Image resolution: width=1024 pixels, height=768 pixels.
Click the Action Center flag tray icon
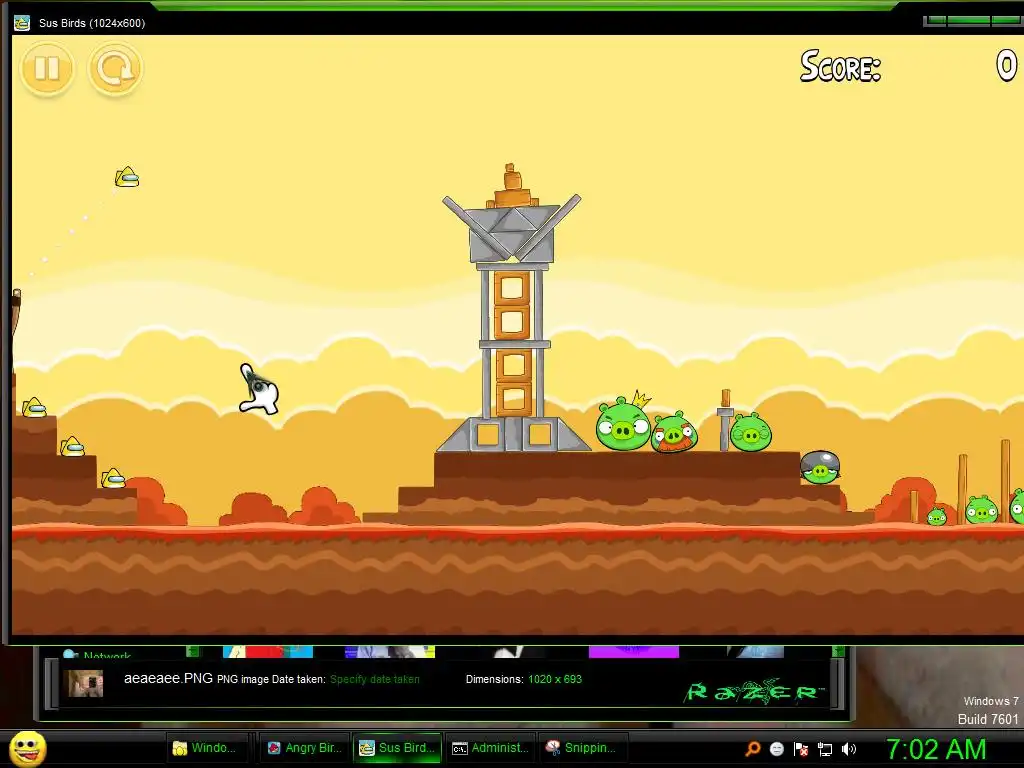pyautogui.click(x=801, y=749)
